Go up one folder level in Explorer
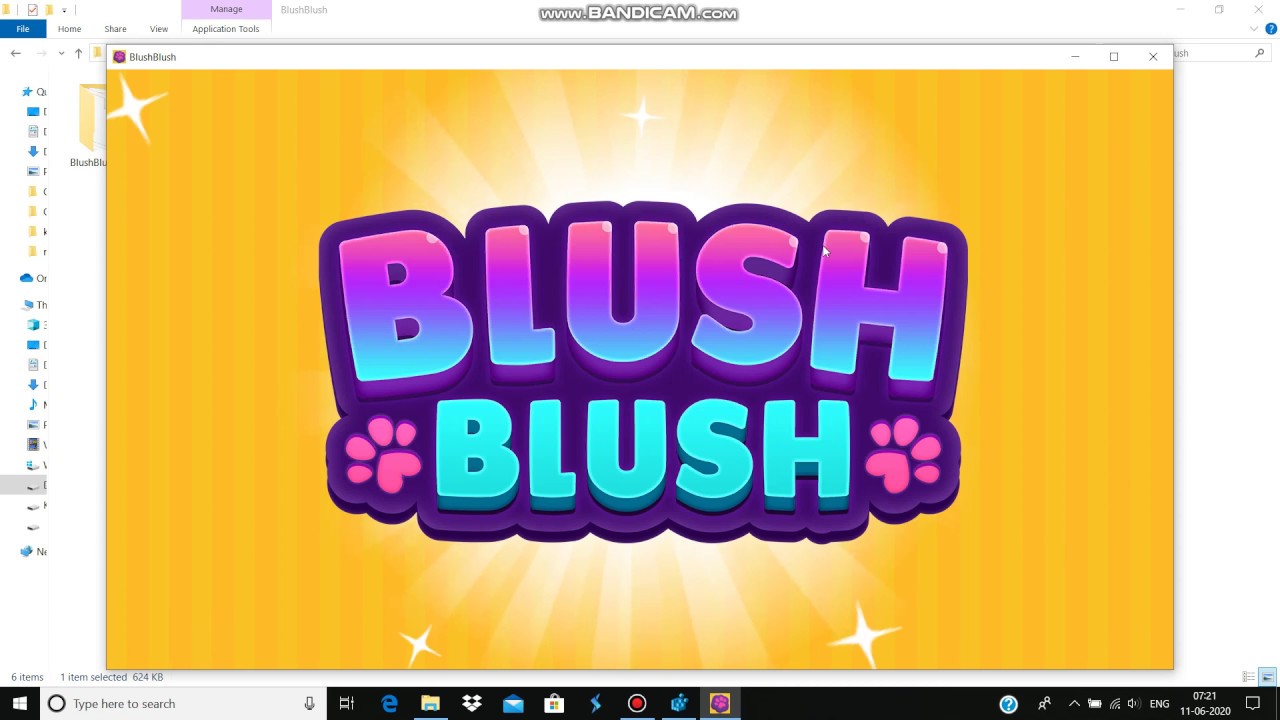 coord(78,53)
